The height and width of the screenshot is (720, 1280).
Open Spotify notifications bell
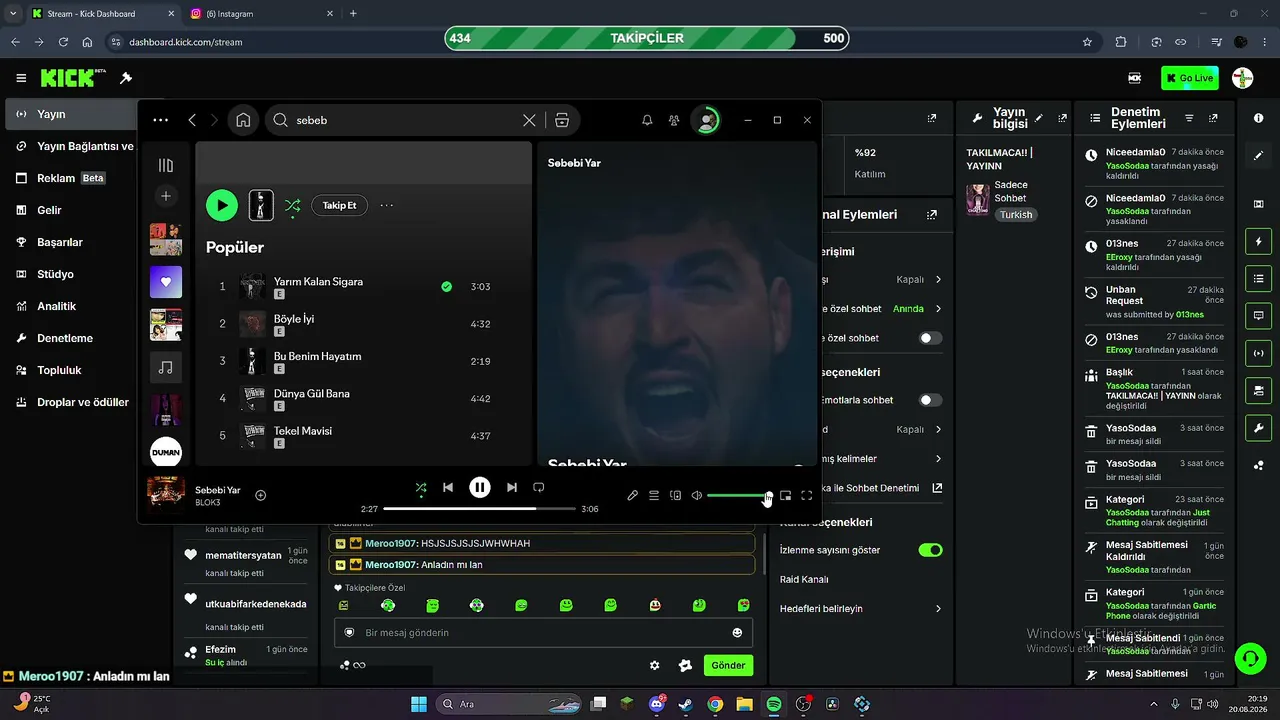[x=647, y=120]
